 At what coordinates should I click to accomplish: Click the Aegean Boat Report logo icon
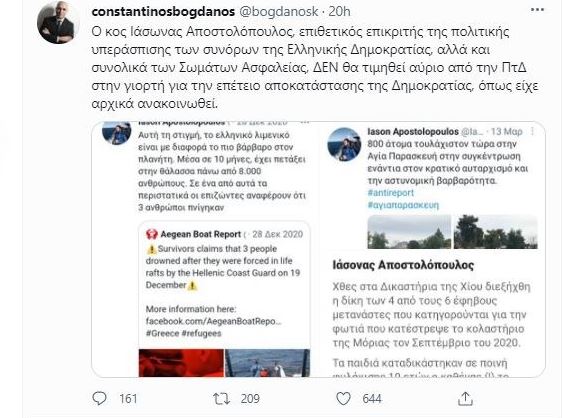152,234
